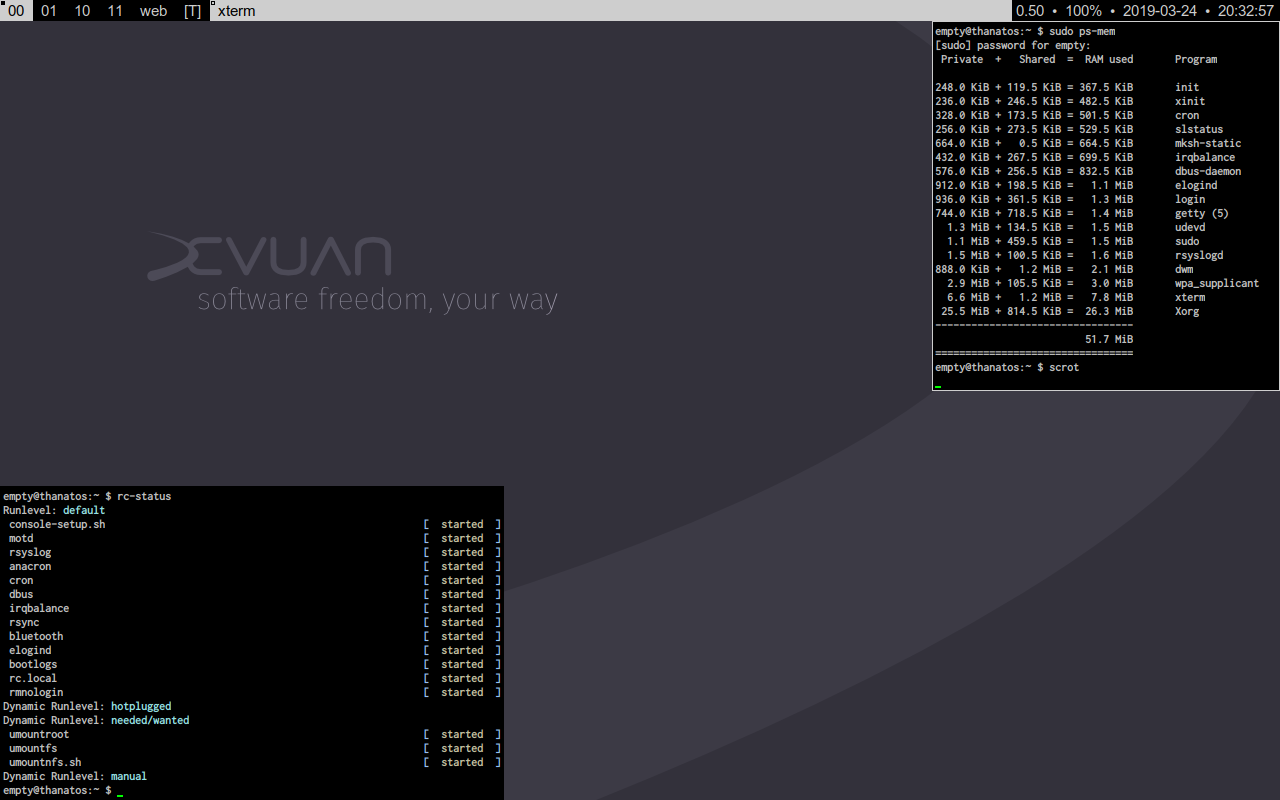Click the 'slstatus' program name
Image resolution: width=1280 pixels, height=800 pixels.
1199,129
